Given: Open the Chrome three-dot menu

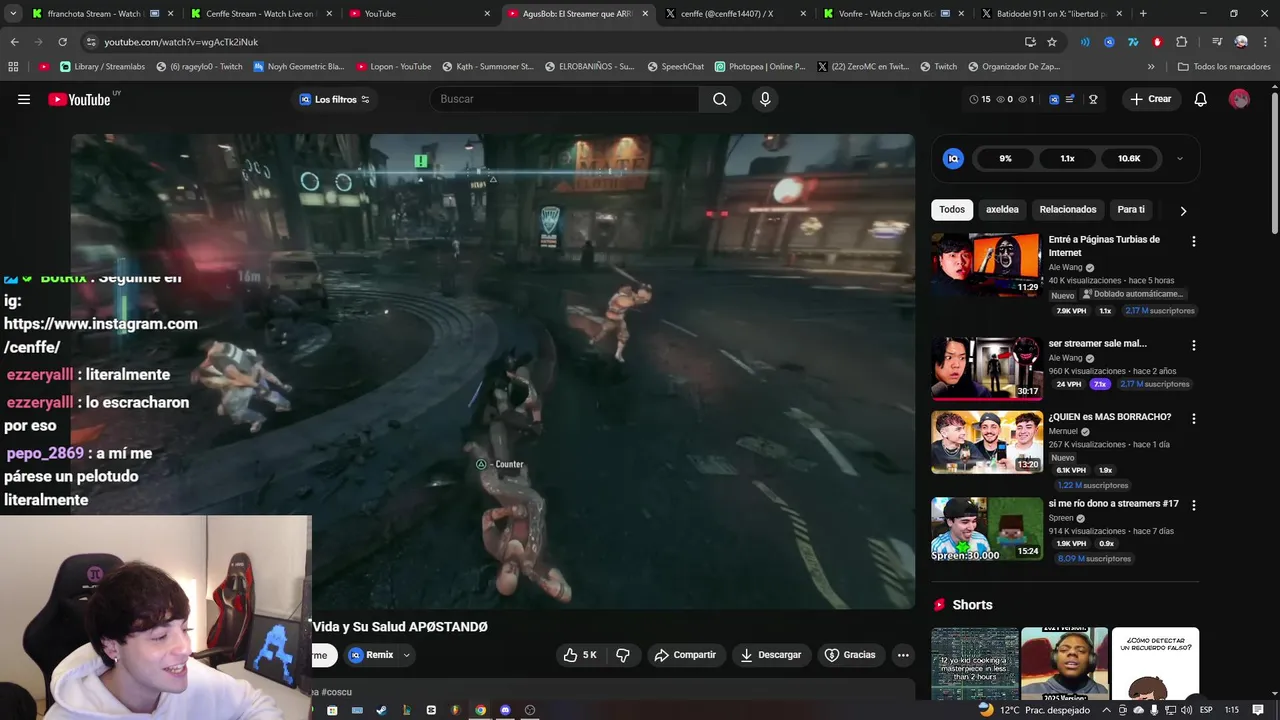Looking at the screenshot, I should [1264, 42].
